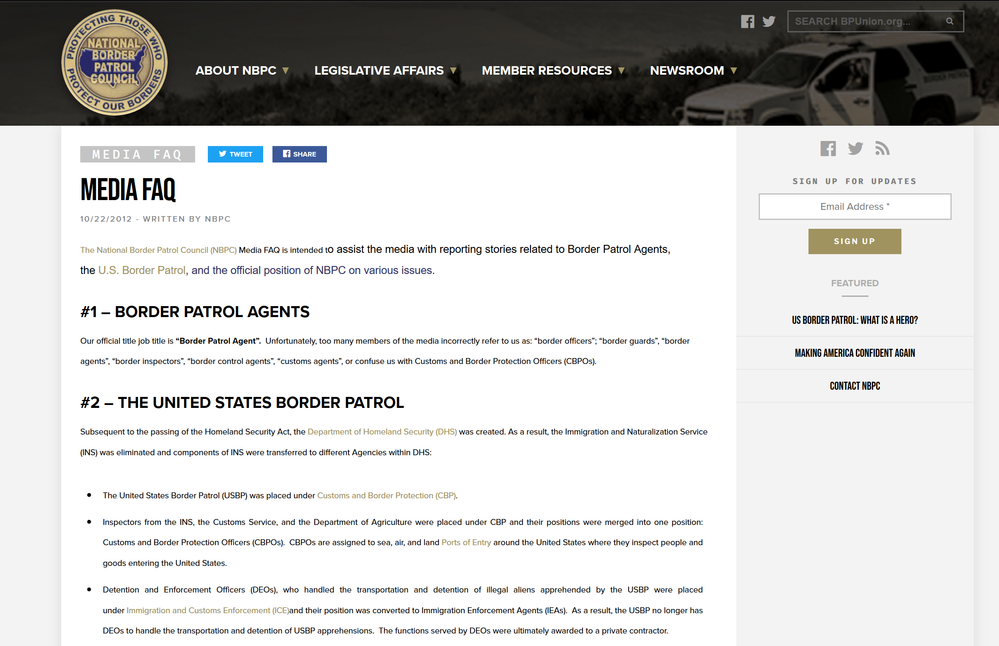Open the Customs and Border Protection (CBP) link
Viewport: 999px width, 646px height.
pyautogui.click(x=387, y=496)
